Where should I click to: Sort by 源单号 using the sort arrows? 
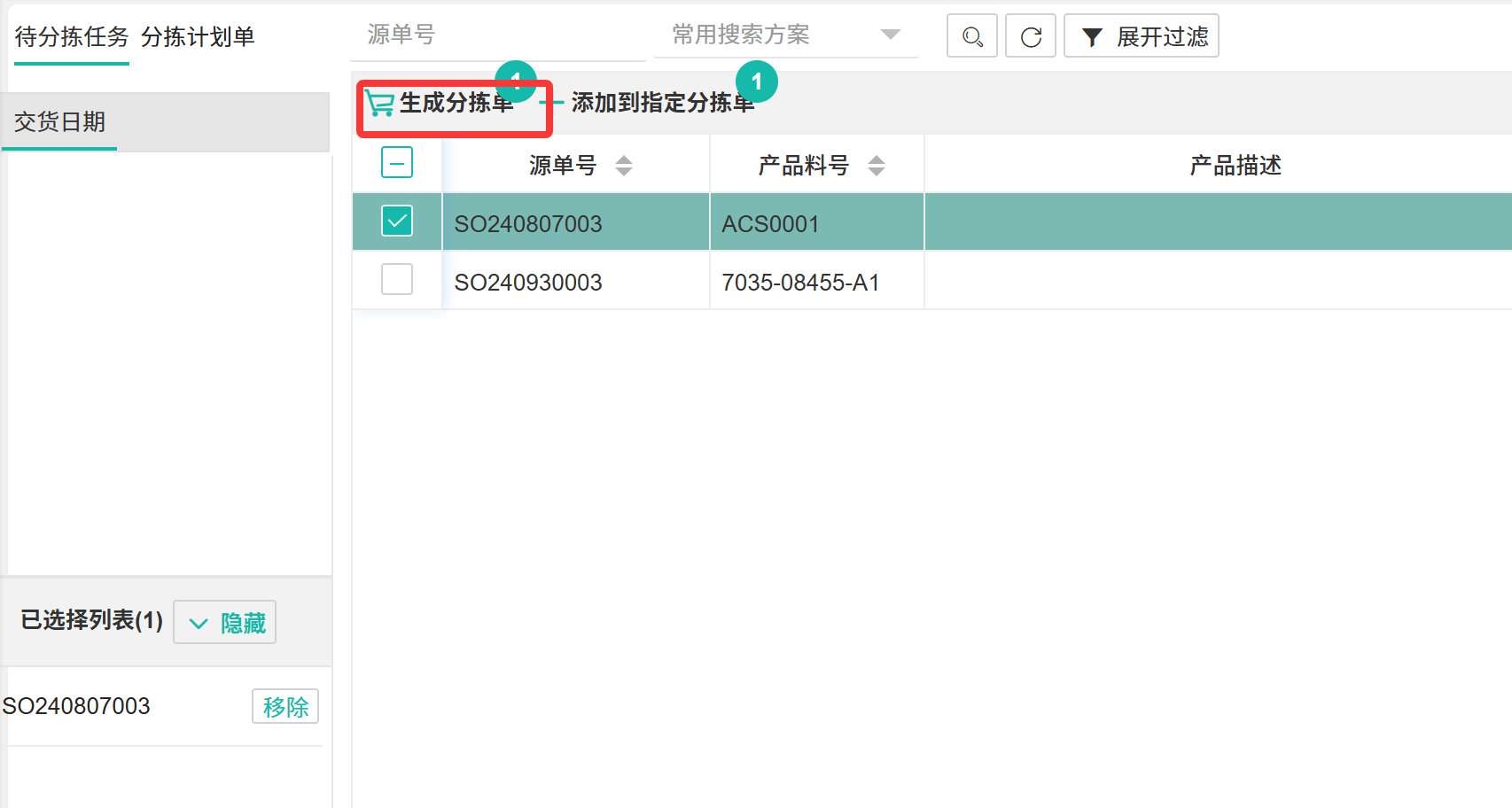pos(624,166)
